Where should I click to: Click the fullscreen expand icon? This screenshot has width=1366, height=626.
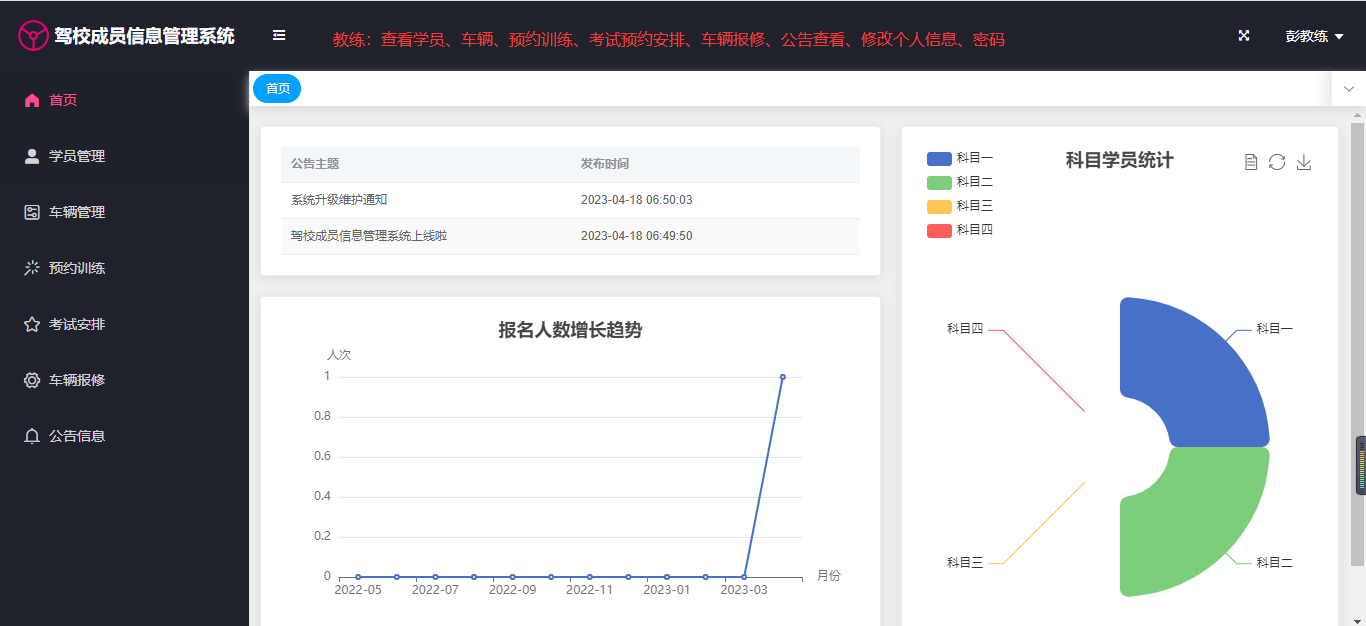[x=1244, y=36]
